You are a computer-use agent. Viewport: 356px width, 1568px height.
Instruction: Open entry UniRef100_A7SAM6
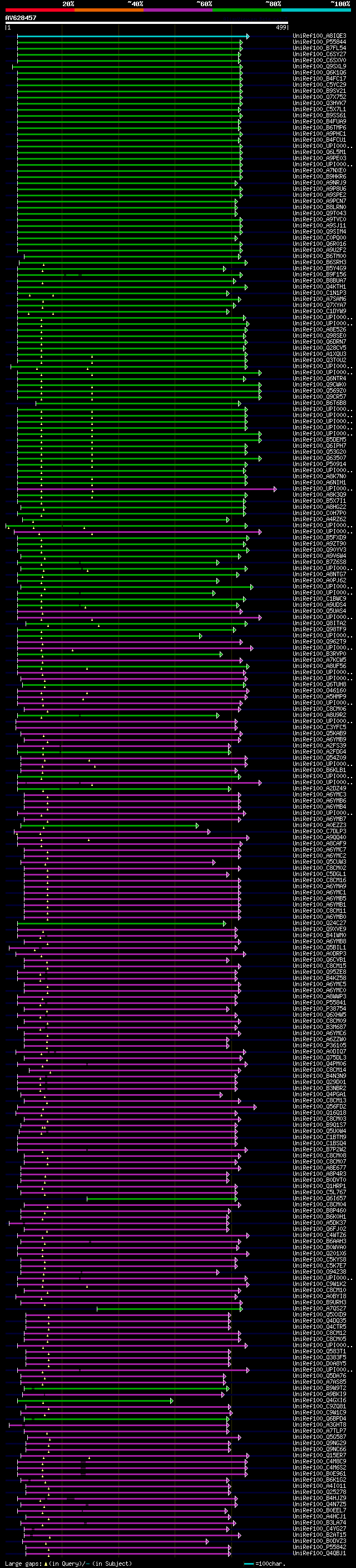pyautogui.click(x=319, y=299)
